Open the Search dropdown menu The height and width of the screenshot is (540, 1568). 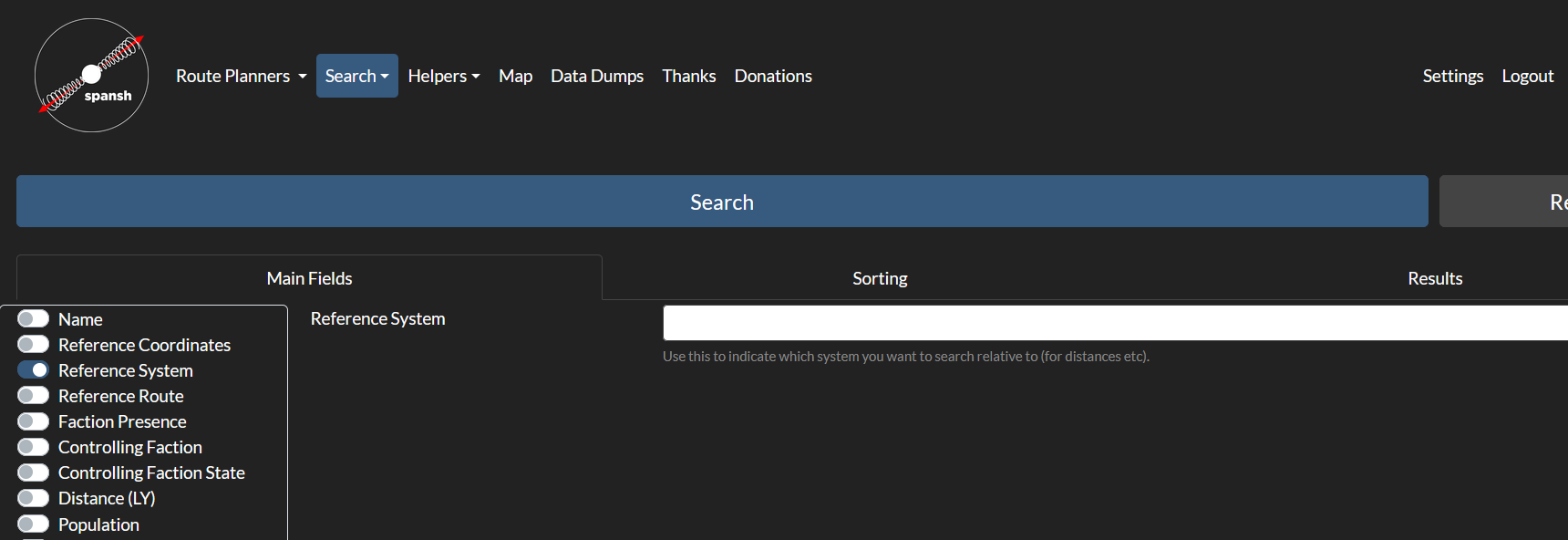click(357, 76)
